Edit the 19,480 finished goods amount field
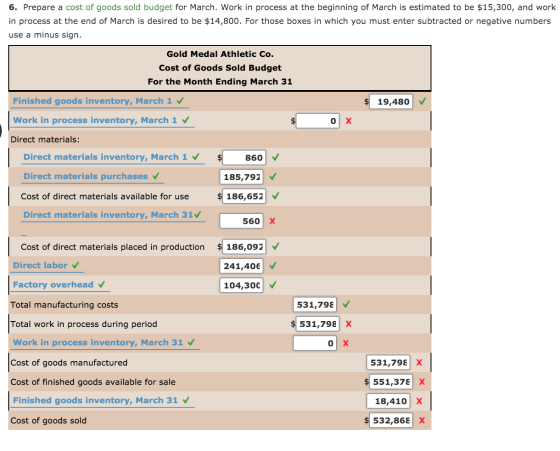 click(391, 102)
